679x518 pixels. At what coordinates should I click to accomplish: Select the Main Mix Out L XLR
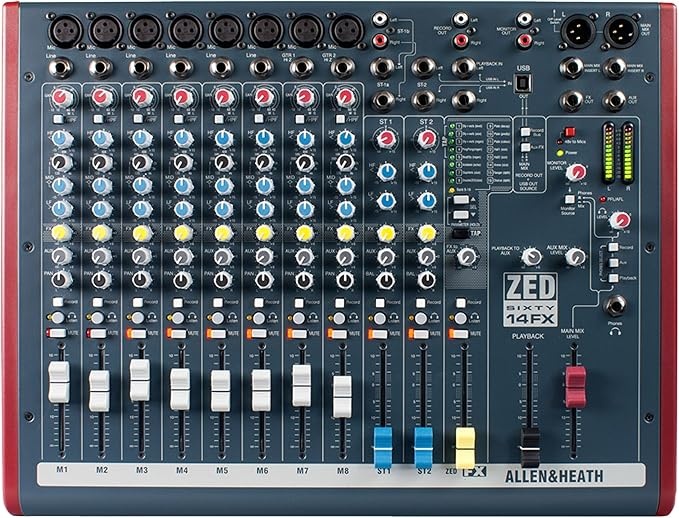tap(578, 32)
